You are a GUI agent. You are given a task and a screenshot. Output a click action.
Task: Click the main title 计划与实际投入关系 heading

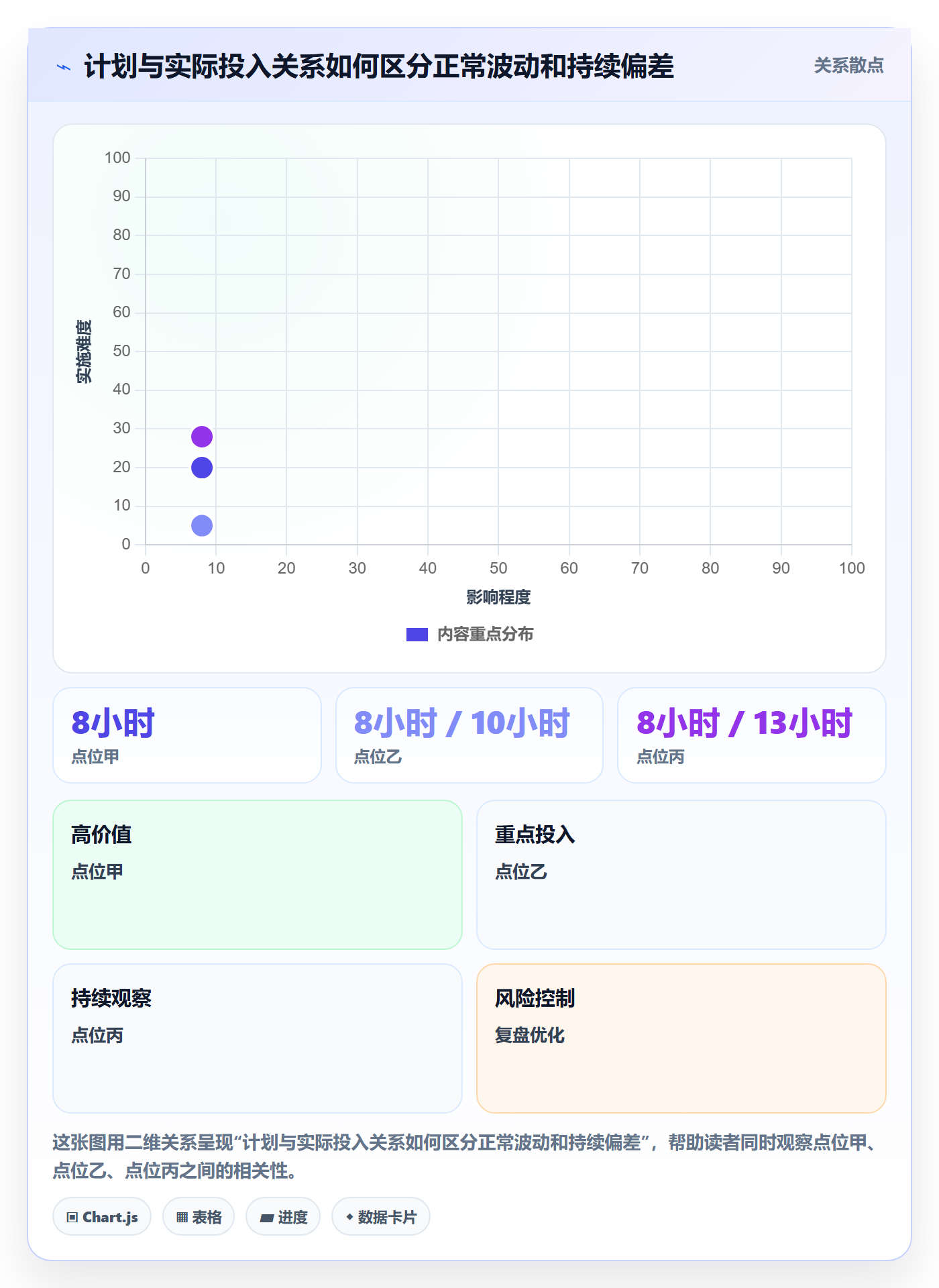[378, 66]
